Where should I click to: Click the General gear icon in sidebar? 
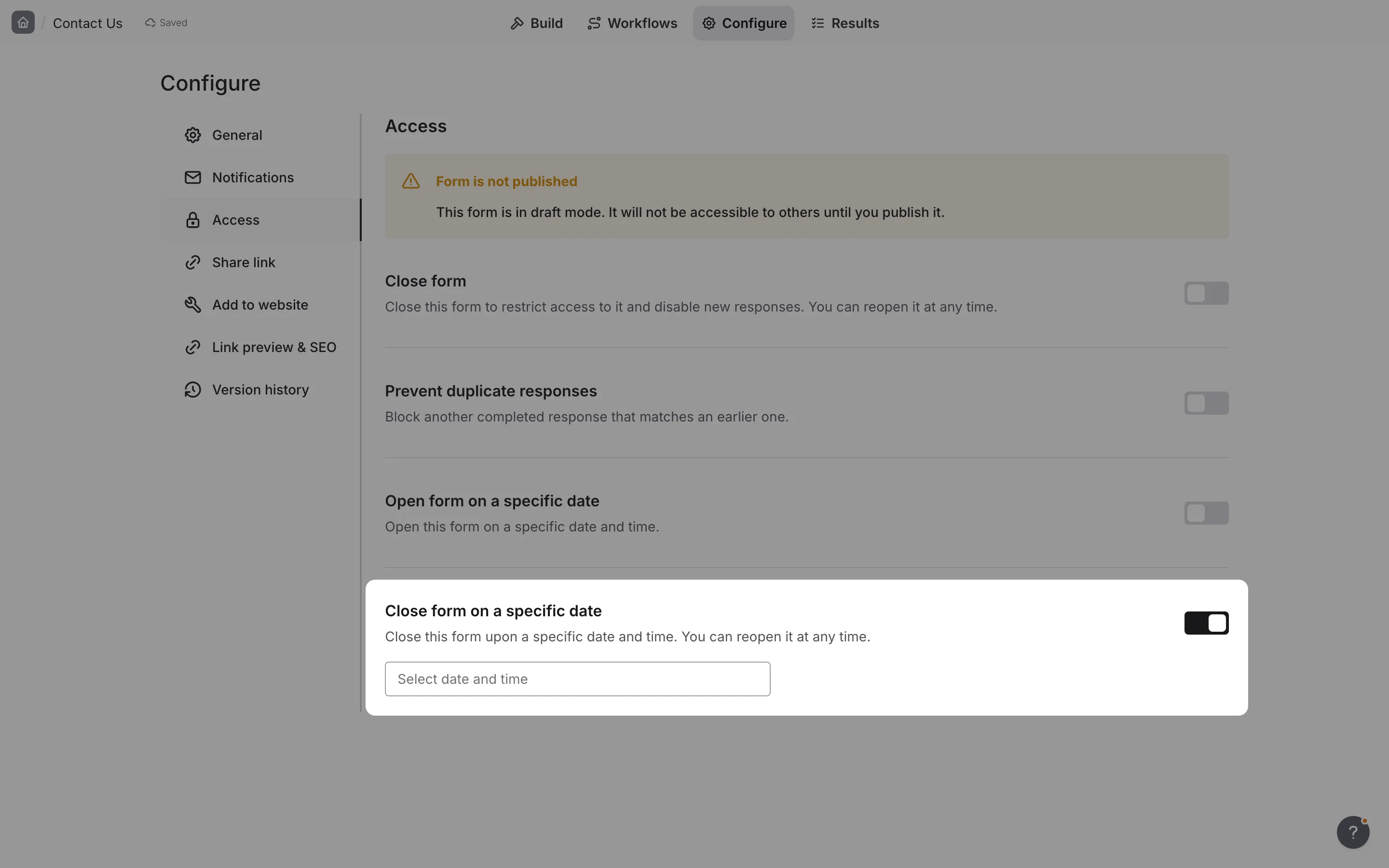tap(193, 135)
